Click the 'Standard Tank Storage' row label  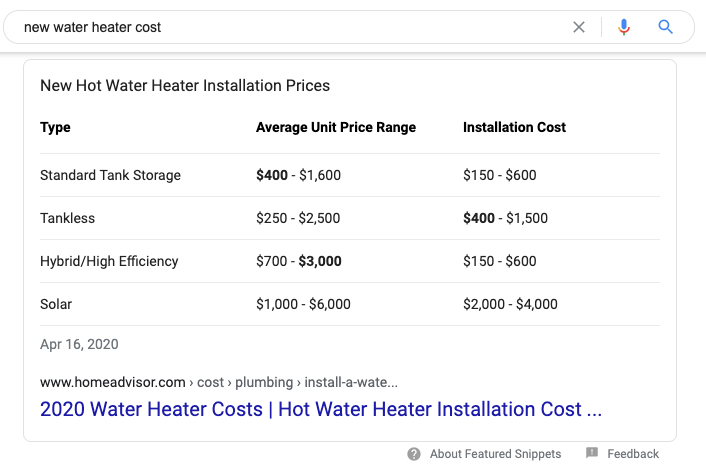tap(110, 175)
